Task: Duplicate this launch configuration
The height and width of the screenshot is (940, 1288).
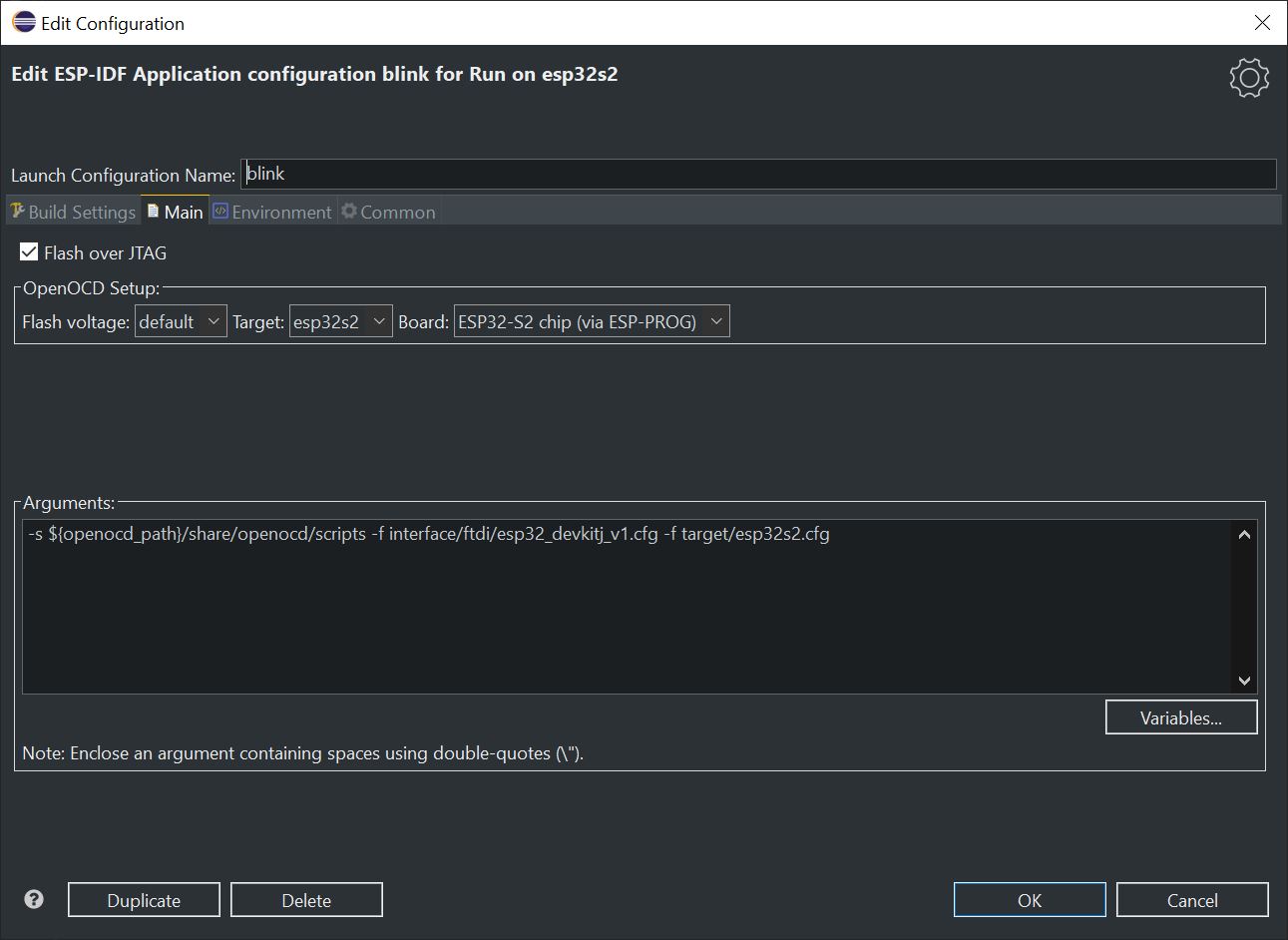Action: coord(144,899)
